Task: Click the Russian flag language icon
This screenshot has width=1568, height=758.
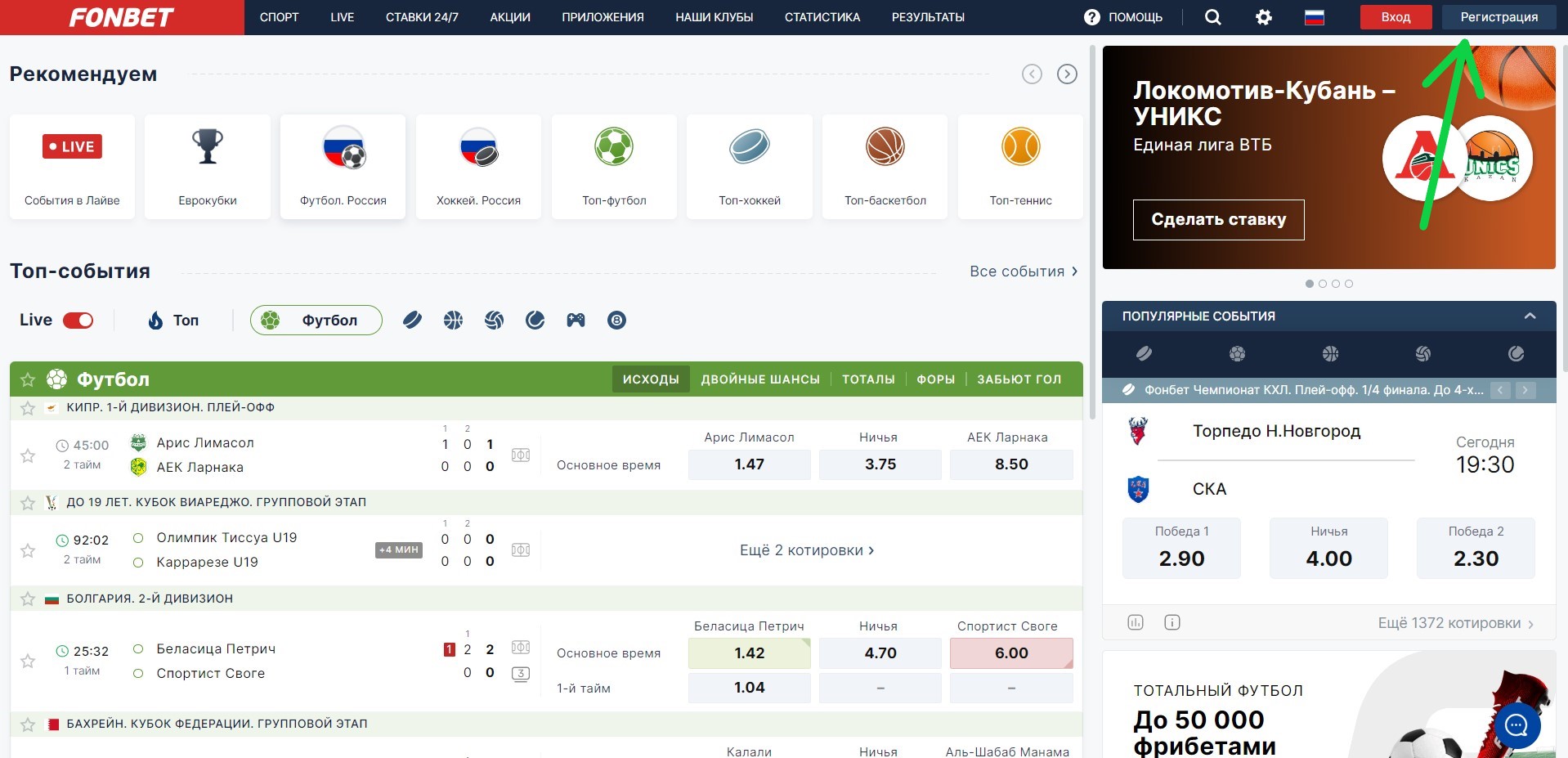Action: pyautogui.click(x=1315, y=17)
